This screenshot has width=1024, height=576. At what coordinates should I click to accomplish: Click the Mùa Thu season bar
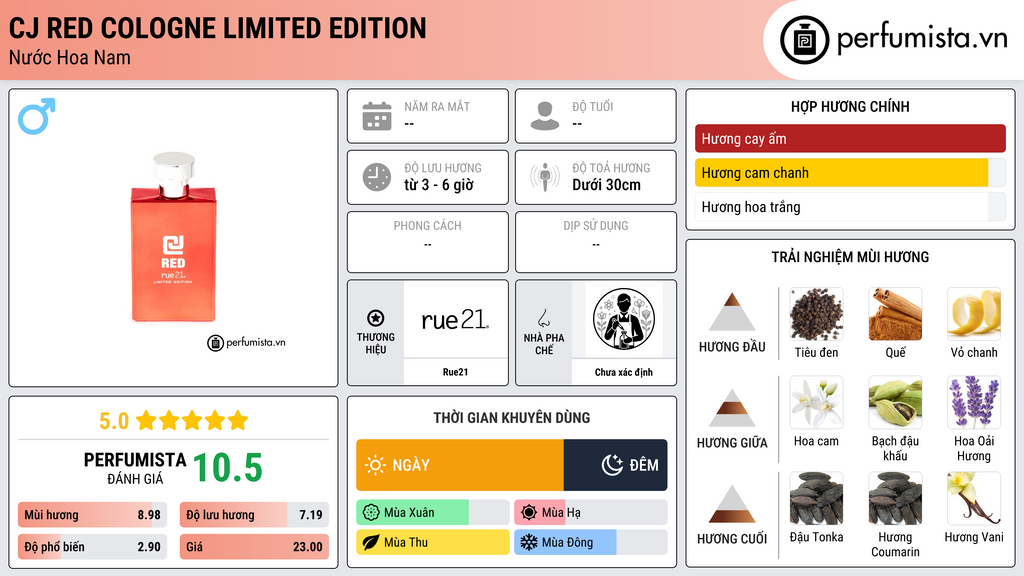(433, 542)
